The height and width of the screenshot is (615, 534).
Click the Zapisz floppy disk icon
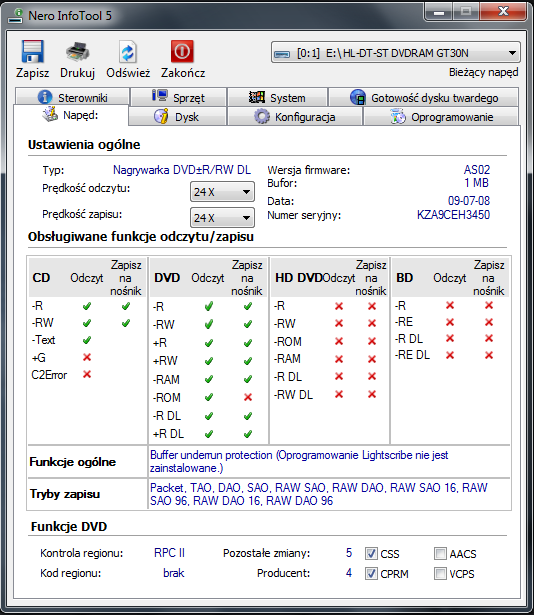33,51
